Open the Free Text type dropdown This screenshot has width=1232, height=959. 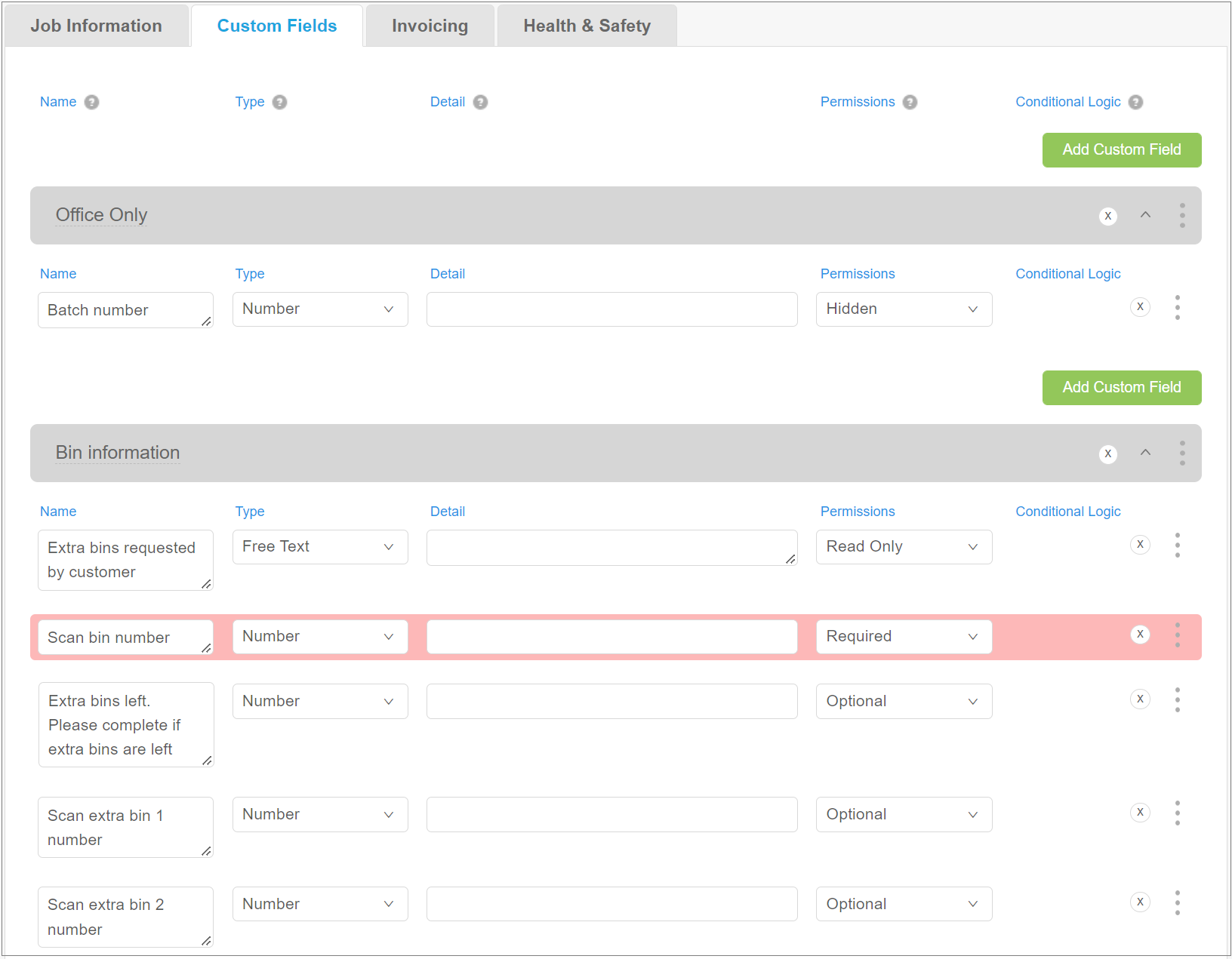(319, 546)
